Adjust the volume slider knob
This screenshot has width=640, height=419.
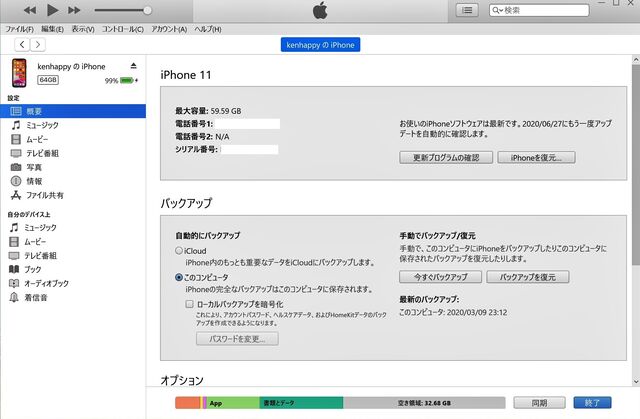[x=147, y=11]
